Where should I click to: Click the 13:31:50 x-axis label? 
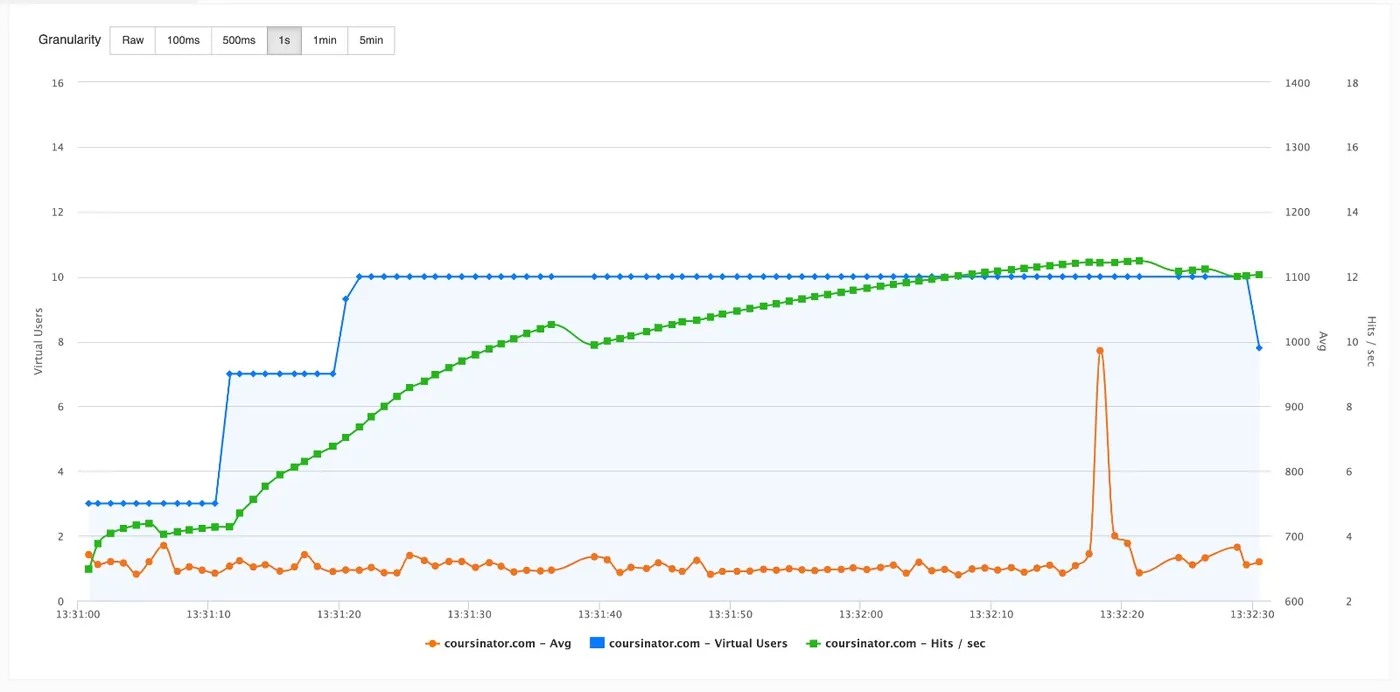[x=731, y=614]
